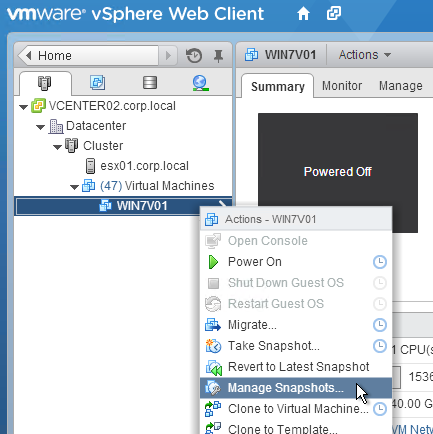Viewport: 433px width, 434px height.
Task: Open the Manage tab
Action: (401, 86)
